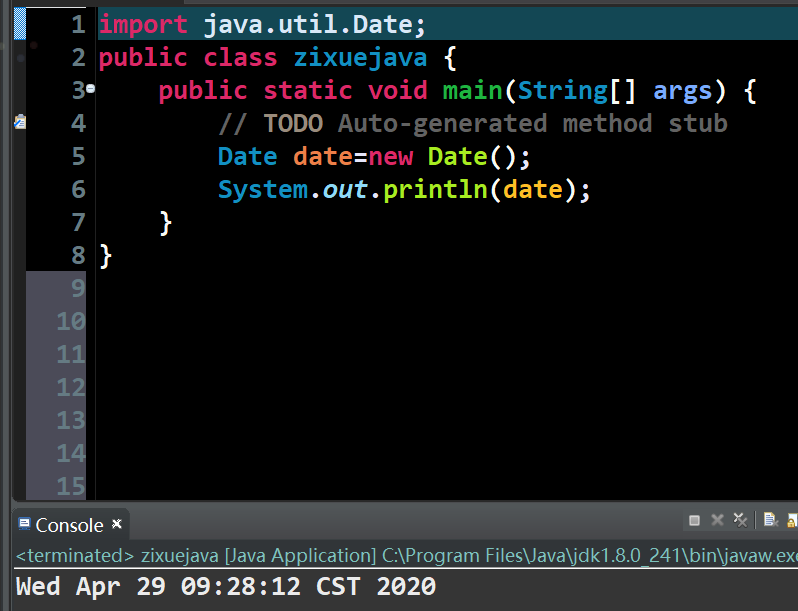
Task: Click 'date' argument inside println
Action: coord(532,189)
